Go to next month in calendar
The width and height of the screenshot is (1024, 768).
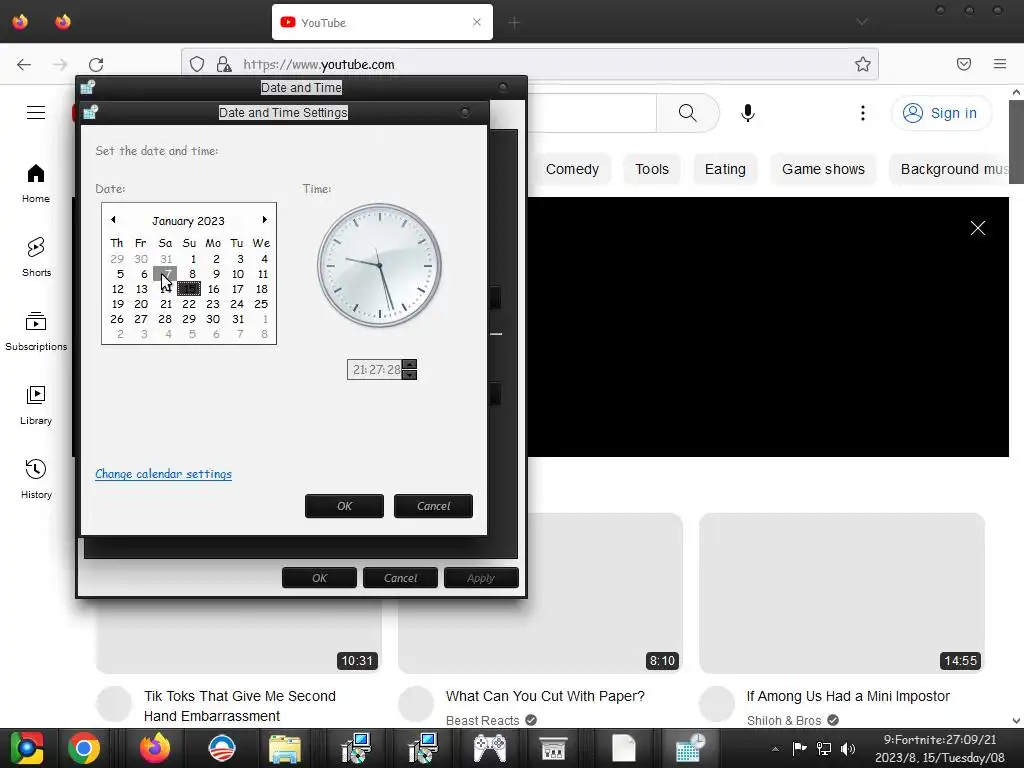click(264, 219)
